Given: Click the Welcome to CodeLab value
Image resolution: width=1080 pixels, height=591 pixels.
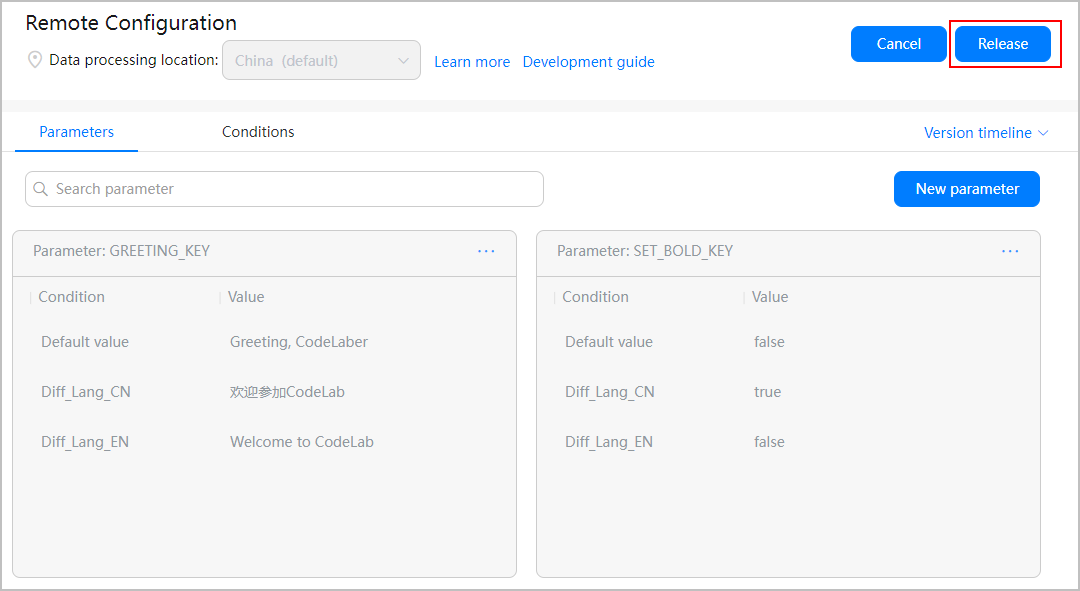Looking at the screenshot, I should (x=301, y=442).
